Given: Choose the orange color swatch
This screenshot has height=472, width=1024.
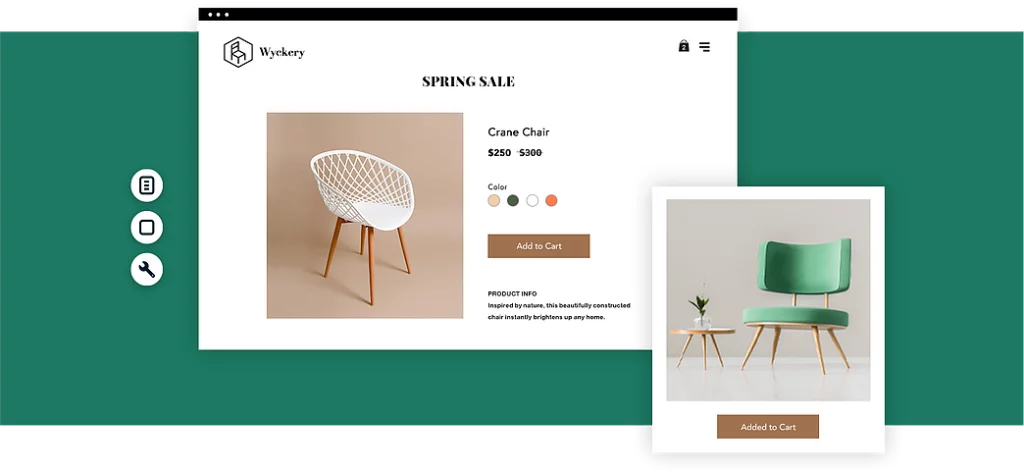Looking at the screenshot, I should coord(551,200).
